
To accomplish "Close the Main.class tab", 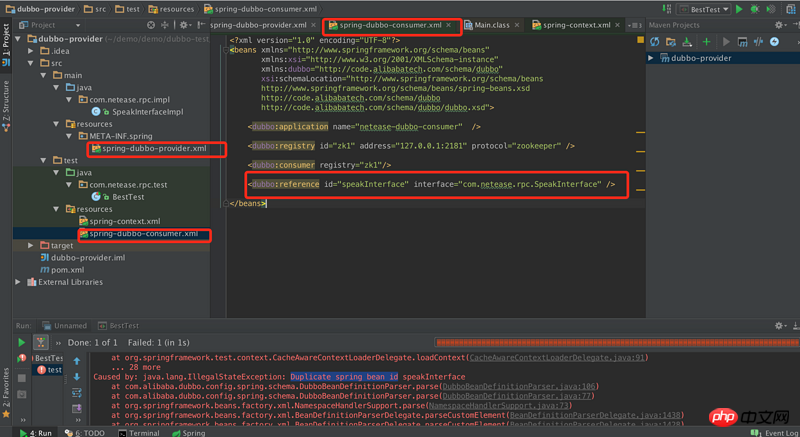I will 517,25.
